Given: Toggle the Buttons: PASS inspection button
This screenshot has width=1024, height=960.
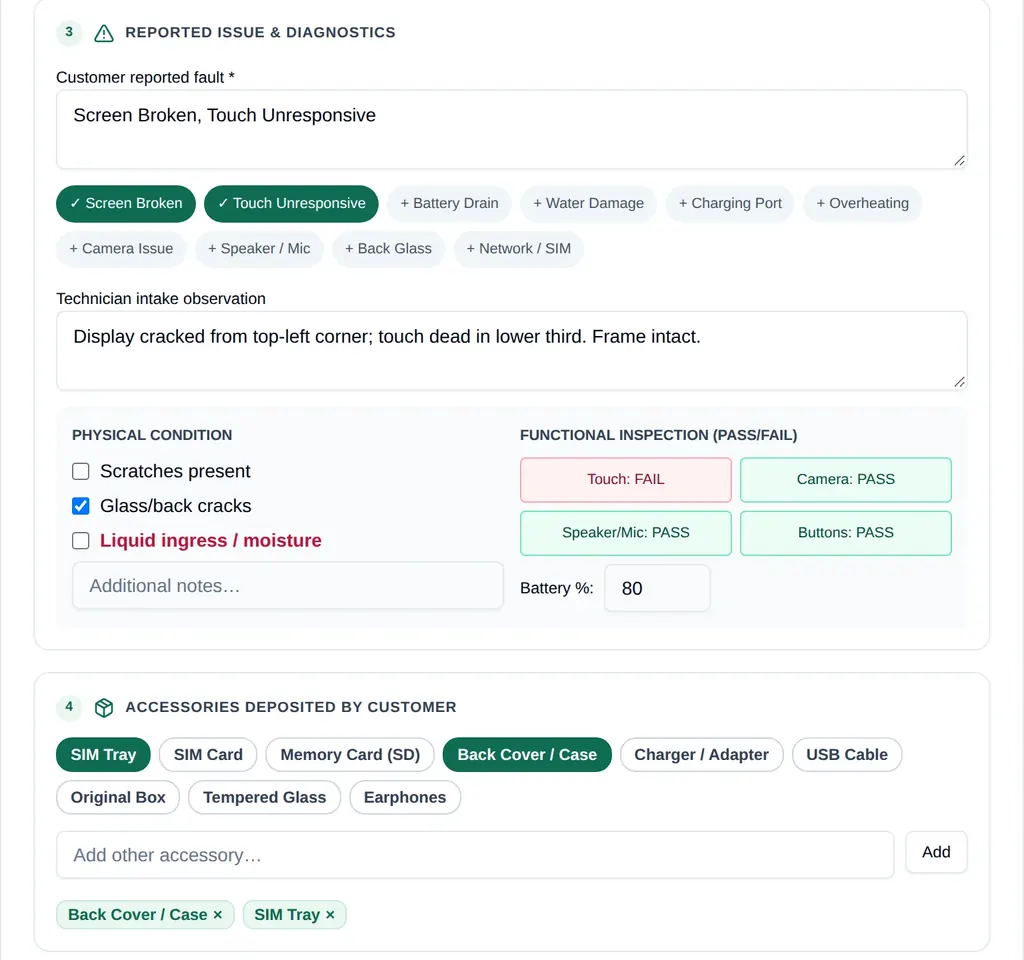Looking at the screenshot, I should pyautogui.click(x=846, y=534).
